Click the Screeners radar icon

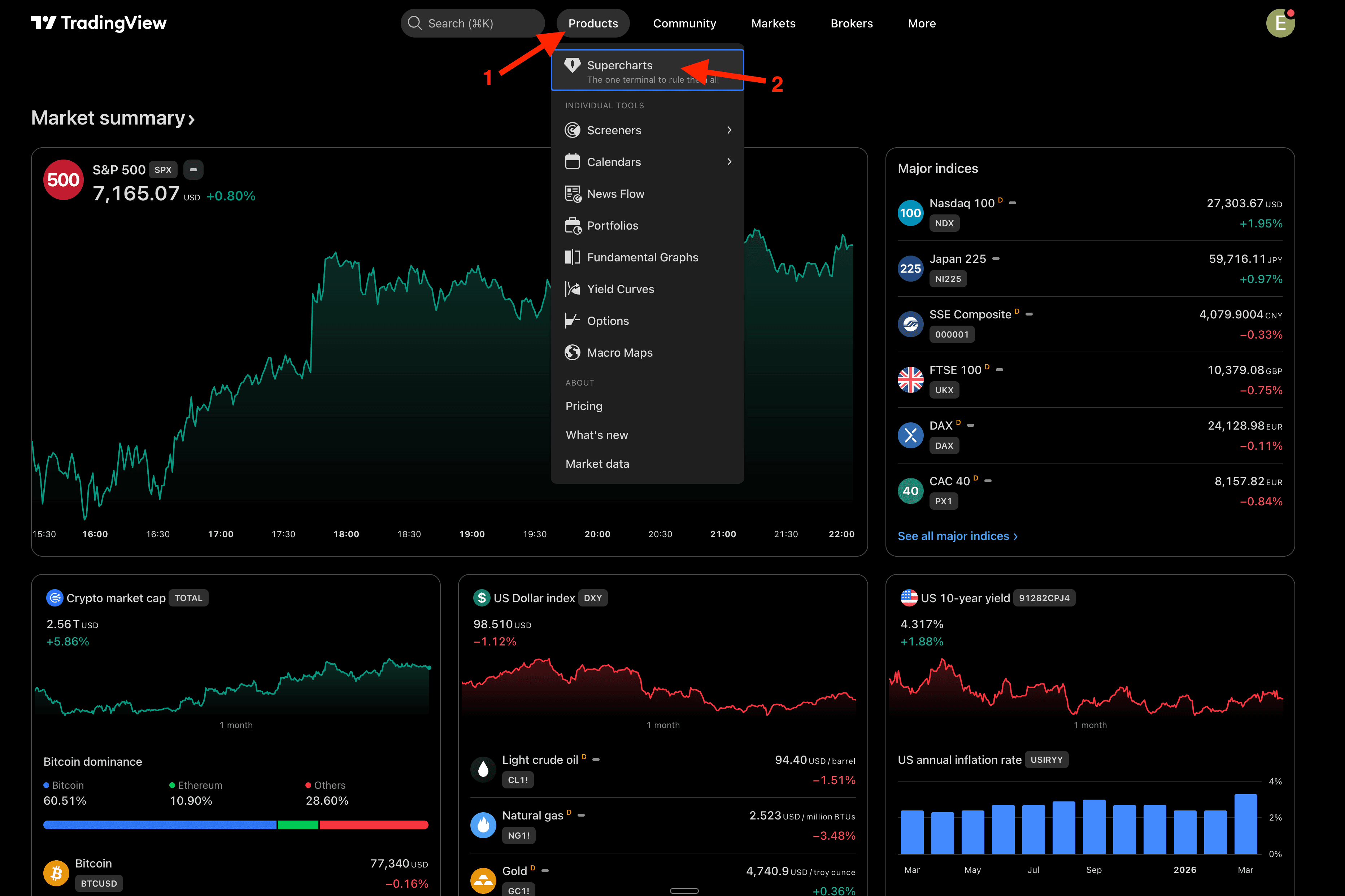click(572, 130)
